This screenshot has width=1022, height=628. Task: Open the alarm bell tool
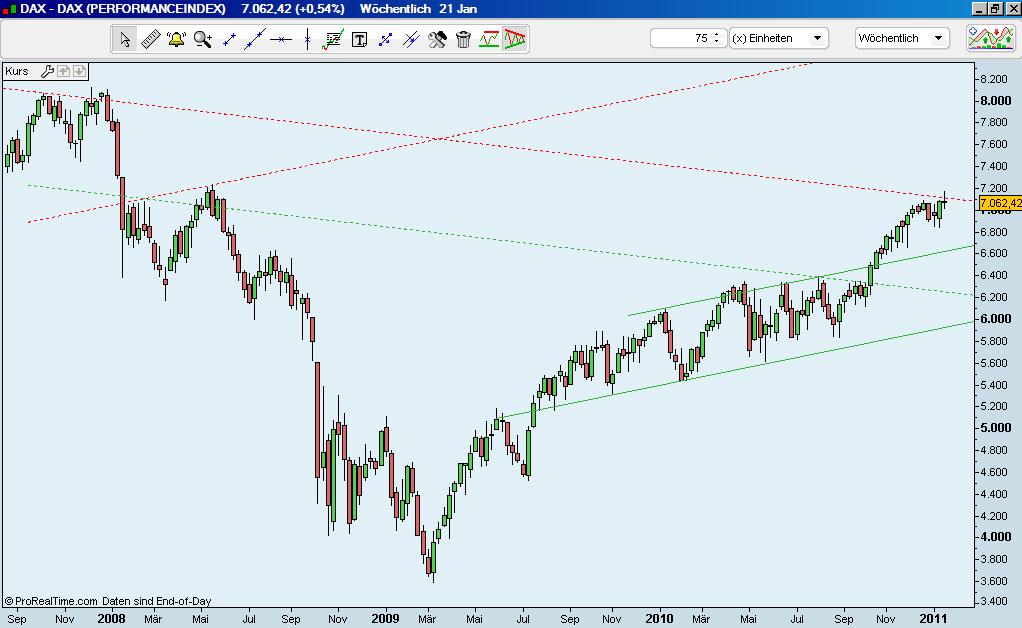click(175, 38)
